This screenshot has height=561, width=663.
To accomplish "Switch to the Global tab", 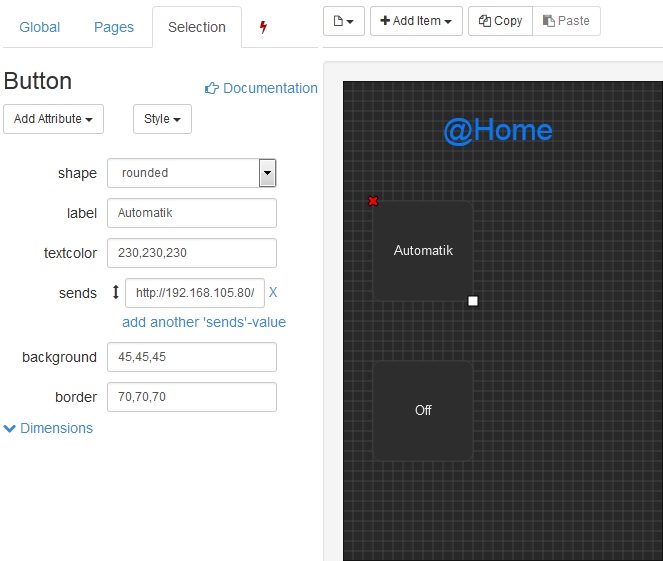I will click(38, 27).
